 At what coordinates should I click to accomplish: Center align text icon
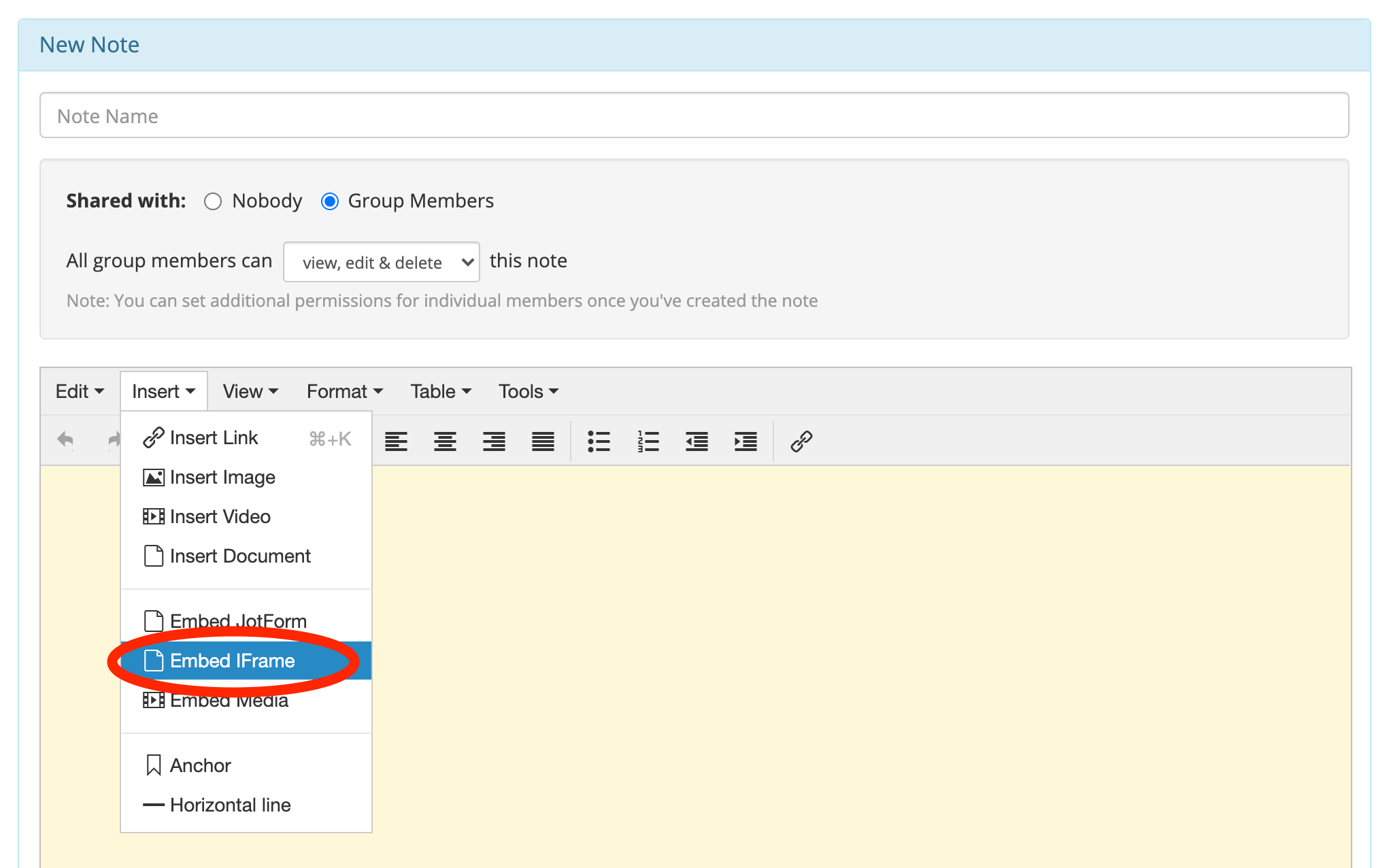point(445,441)
